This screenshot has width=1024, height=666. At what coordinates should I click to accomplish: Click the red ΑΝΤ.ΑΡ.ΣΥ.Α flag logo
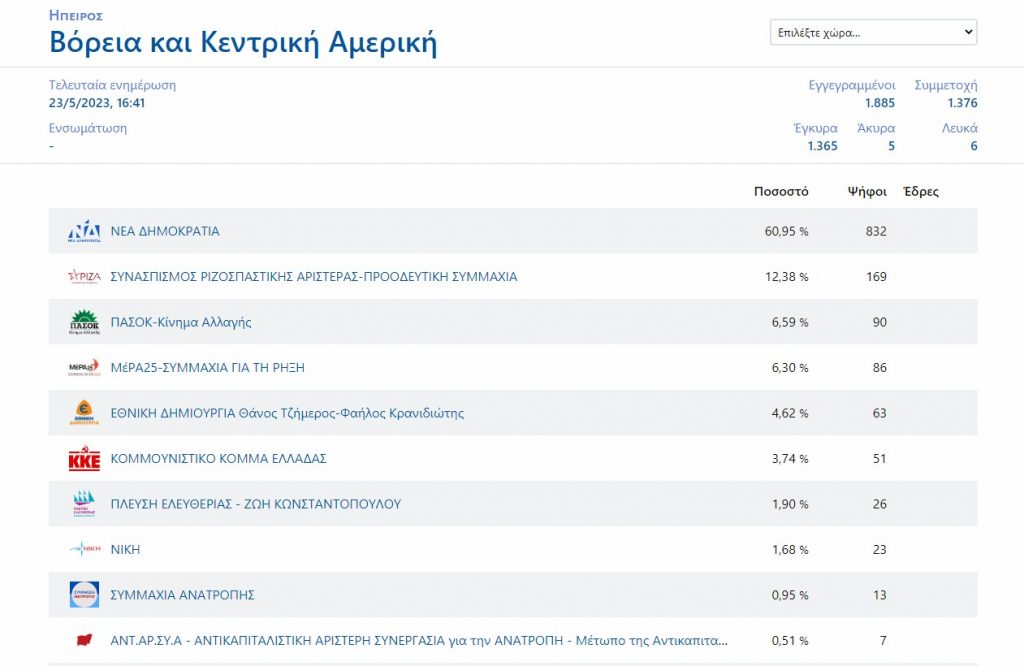(84, 640)
